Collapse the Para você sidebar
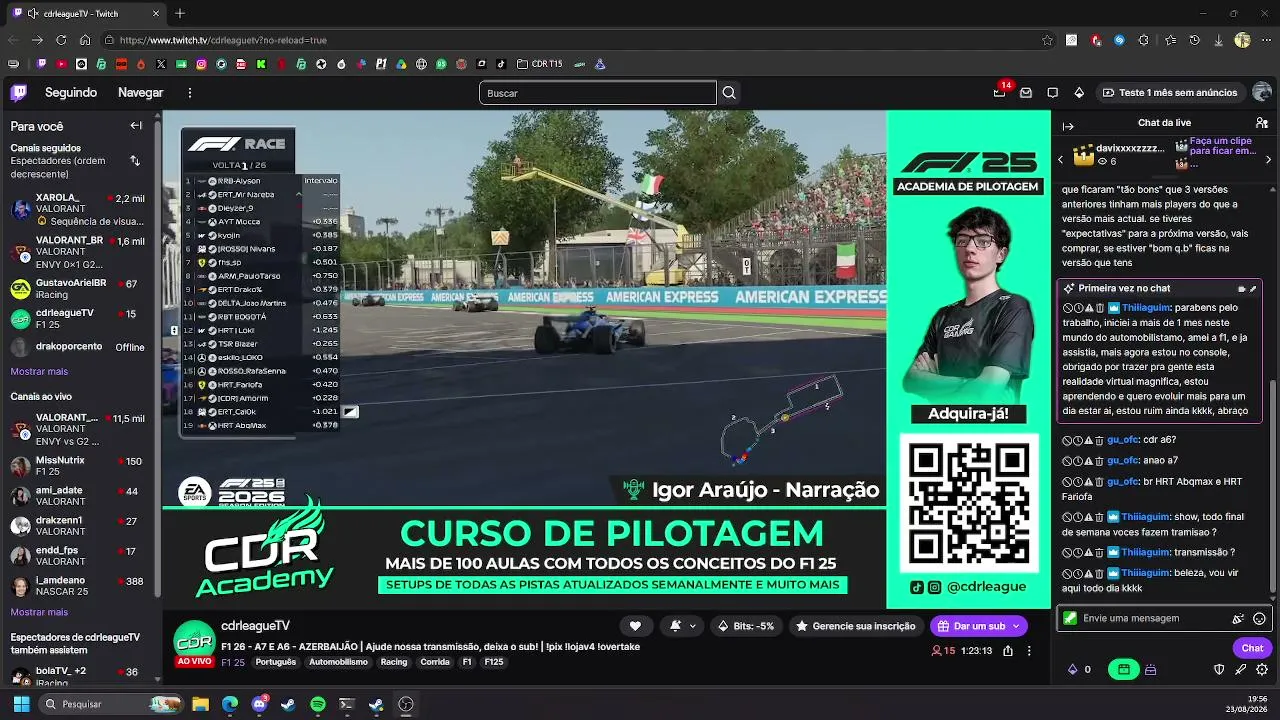Image resolution: width=1280 pixels, height=720 pixels. click(136, 126)
